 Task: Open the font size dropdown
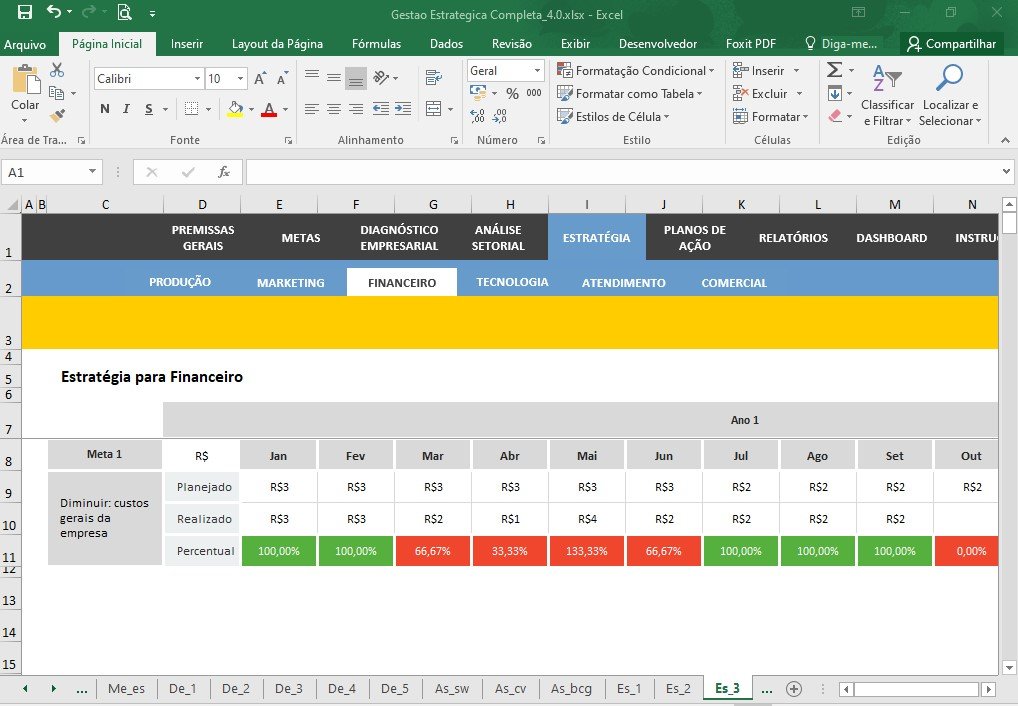(x=240, y=79)
